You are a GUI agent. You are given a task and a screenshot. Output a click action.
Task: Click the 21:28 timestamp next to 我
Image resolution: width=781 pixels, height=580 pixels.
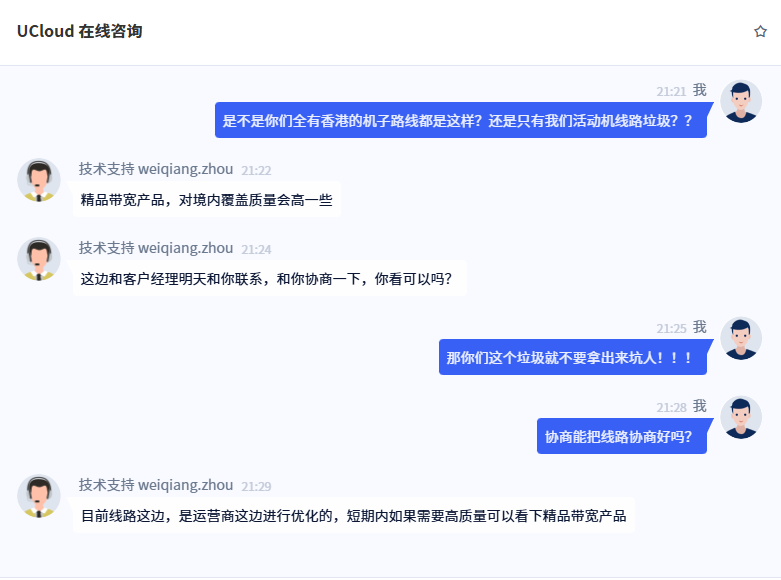pyautogui.click(x=671, y=408)
